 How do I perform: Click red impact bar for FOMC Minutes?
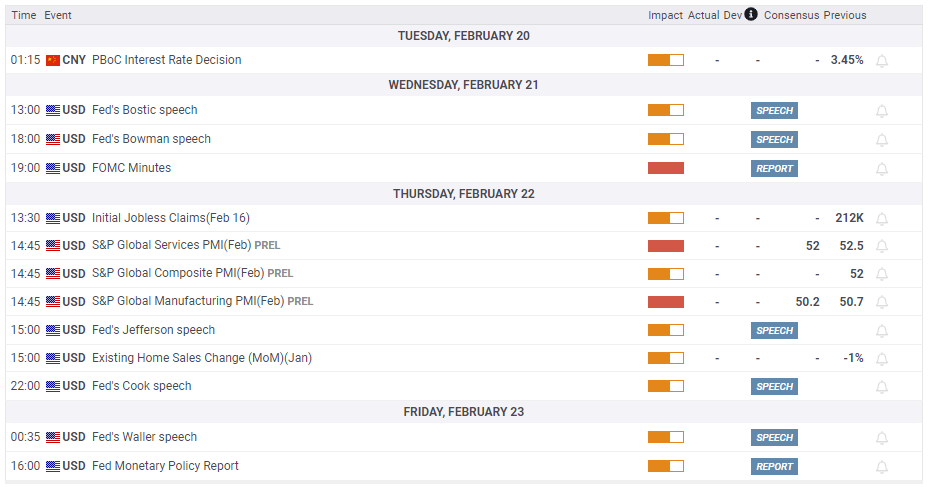coord(665,168)
